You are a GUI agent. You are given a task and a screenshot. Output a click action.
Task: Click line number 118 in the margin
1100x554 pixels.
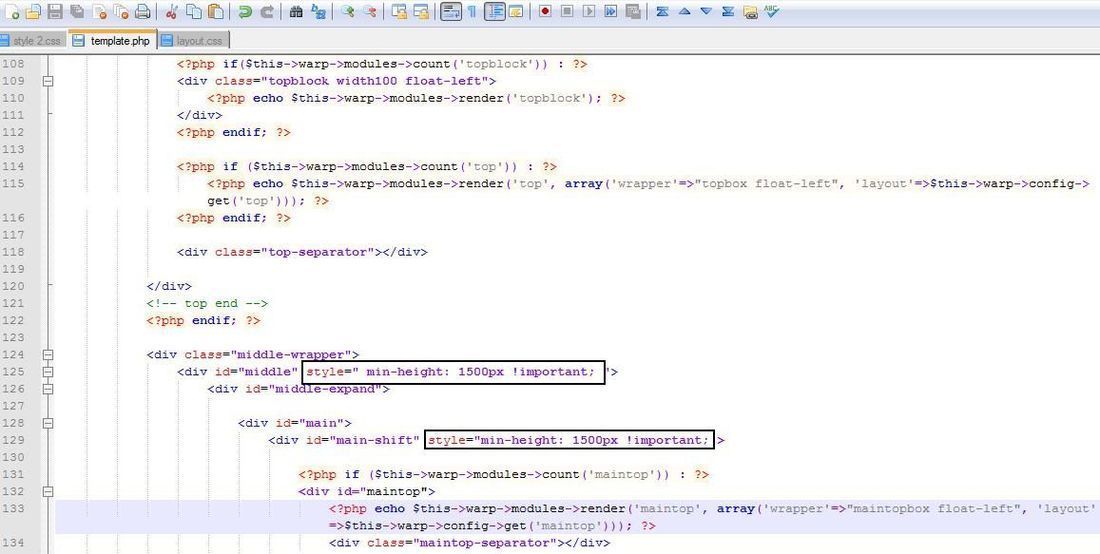click(14, 252)
